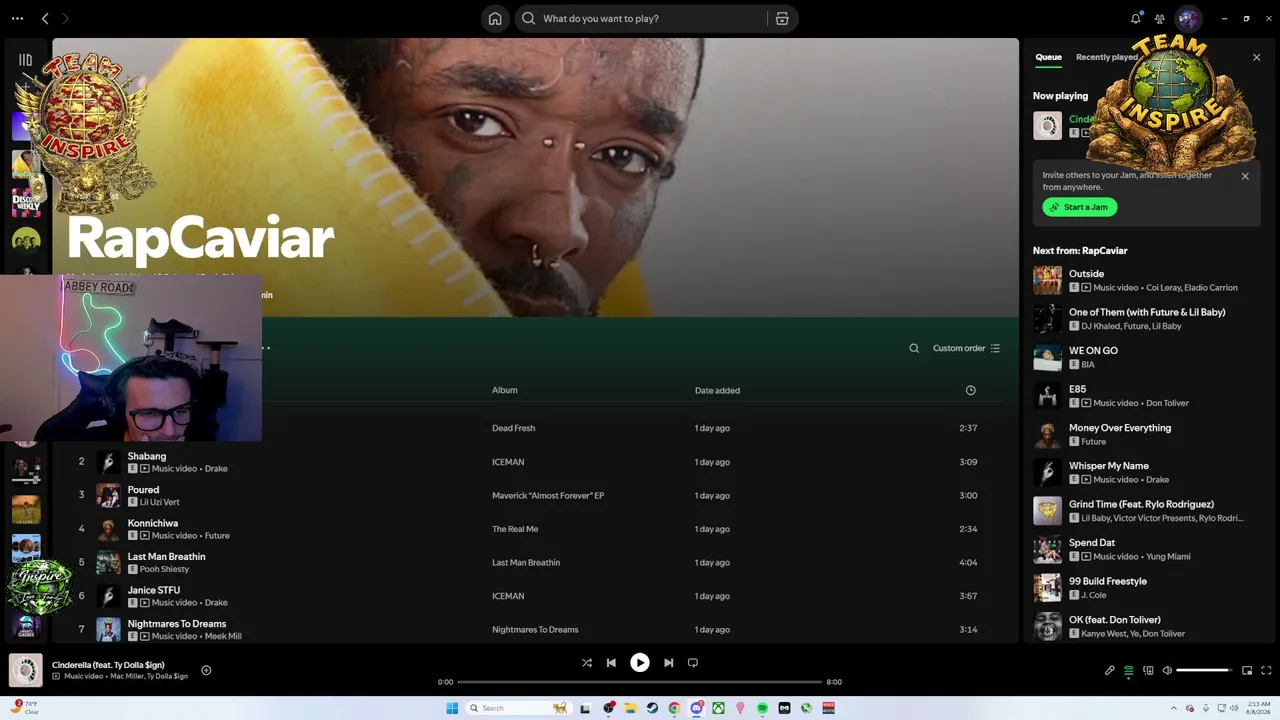Image resolution: width=1280 pixels, height=720 pixels.
Task: Open the user profile avatar menu
Action: pos(1188,18)
